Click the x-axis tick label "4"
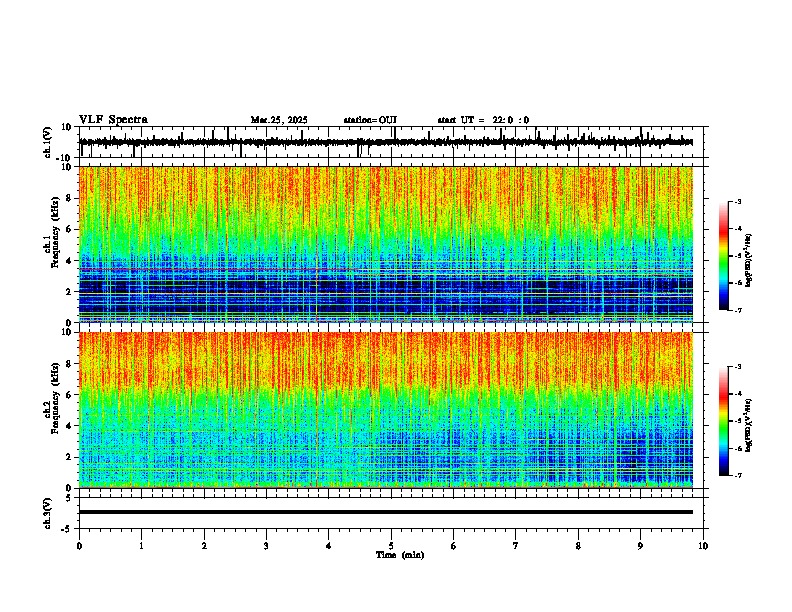Screen dimensions: 792x612 click(x=329, y=546)
